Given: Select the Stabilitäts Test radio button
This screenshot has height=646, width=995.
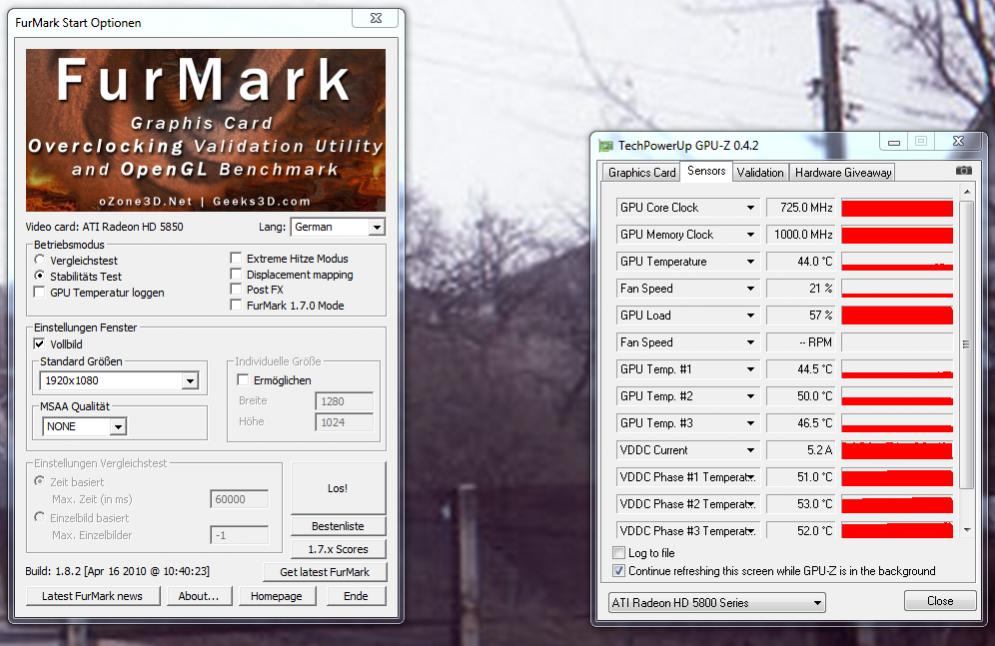Looking at the screenshot, I should (x=40, y=276).
